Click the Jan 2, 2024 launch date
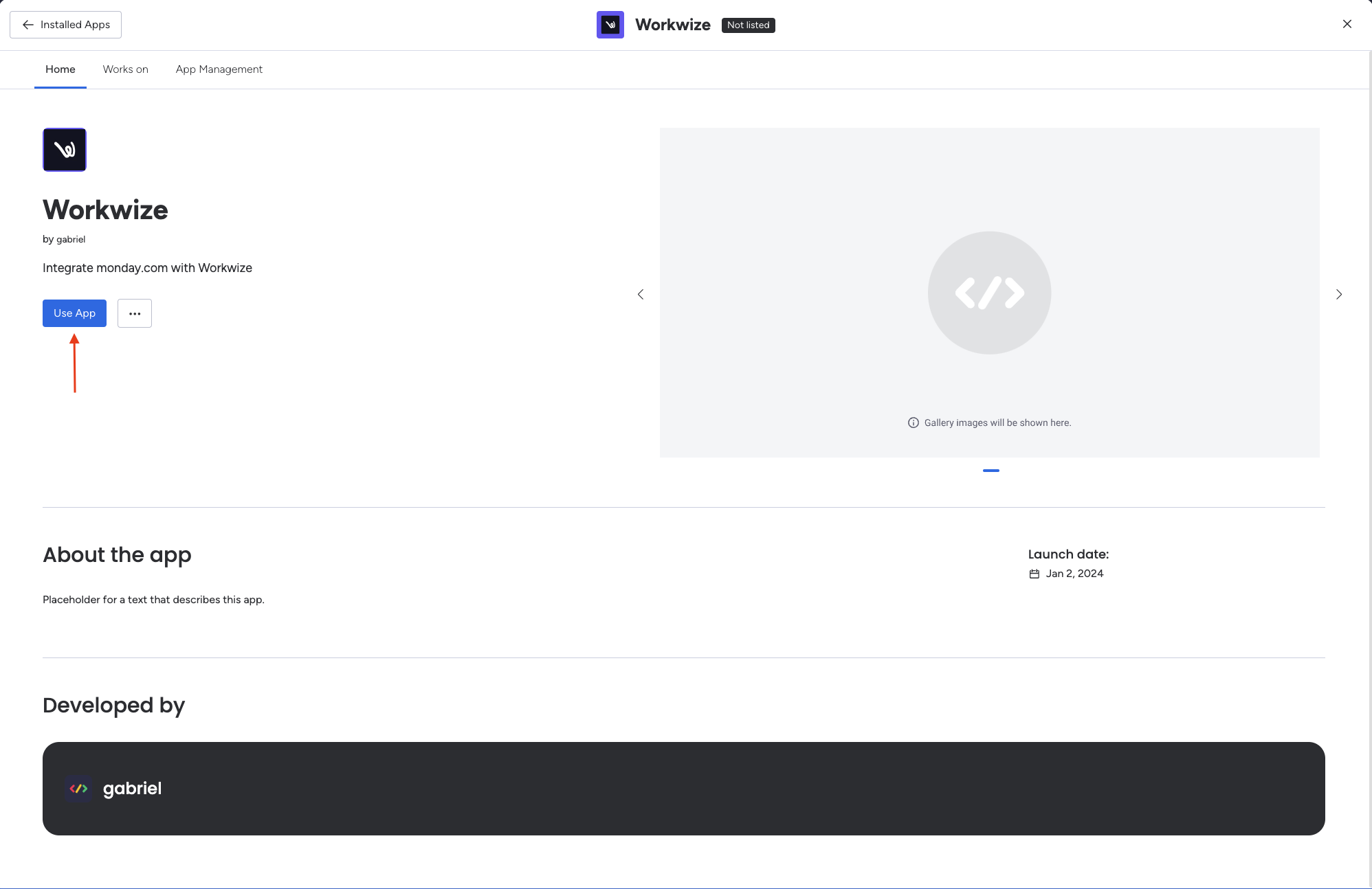This screenshot has height=889, width=1372. [1074, 574]
